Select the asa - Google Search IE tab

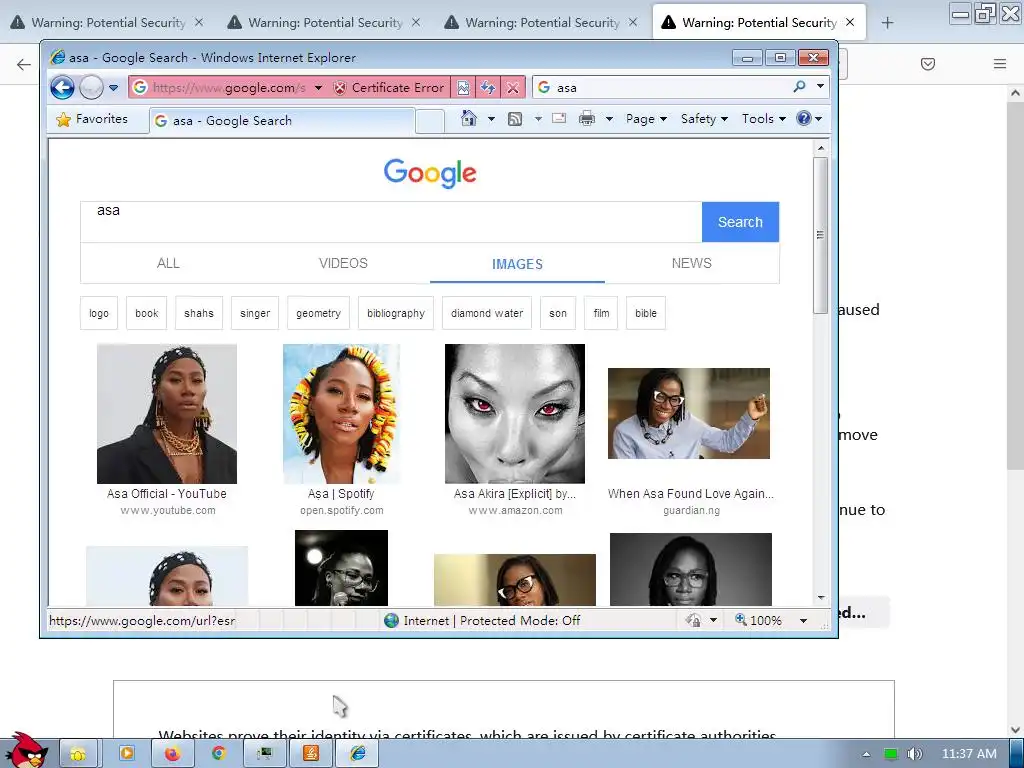[x=282, y=121]
